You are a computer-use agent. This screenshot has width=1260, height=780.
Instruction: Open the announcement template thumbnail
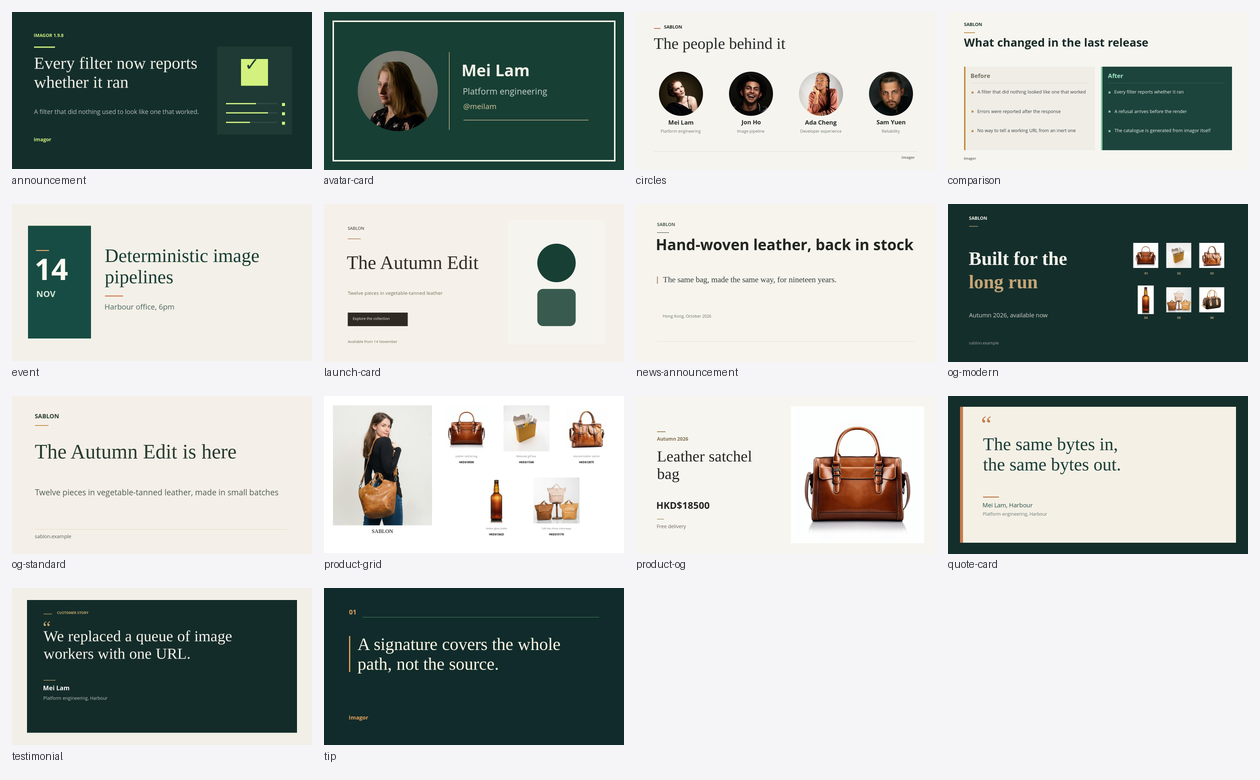coord(162,90)
